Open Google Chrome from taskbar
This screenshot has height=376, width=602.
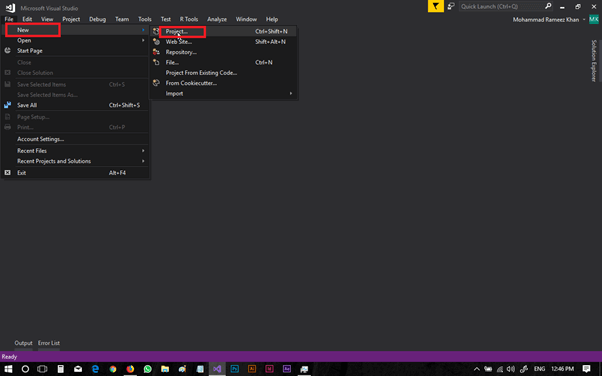[113, 369]
